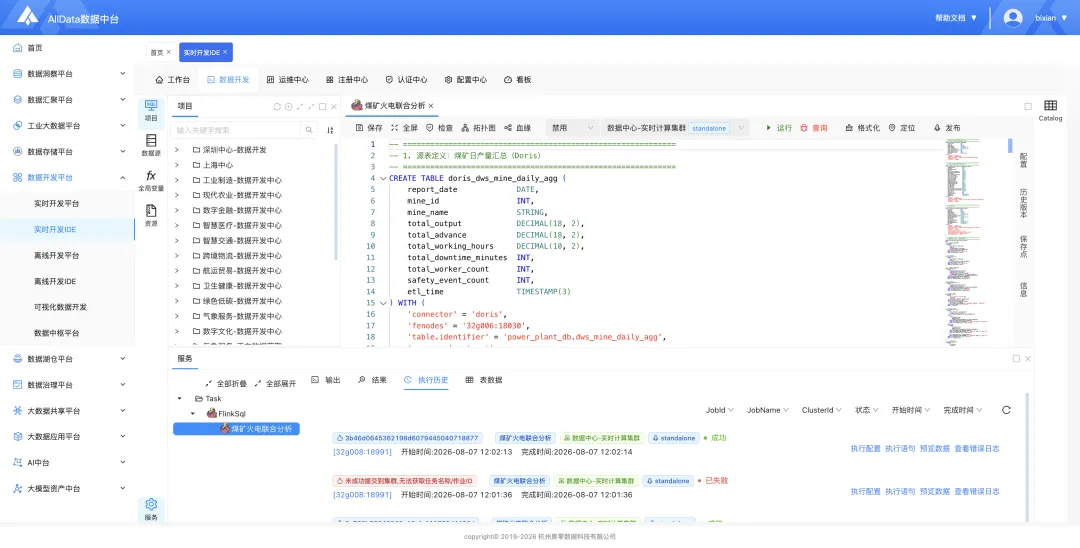Open the JobName filter dropdown
This screenshot has height=548, width=1080.
(768, 410)
